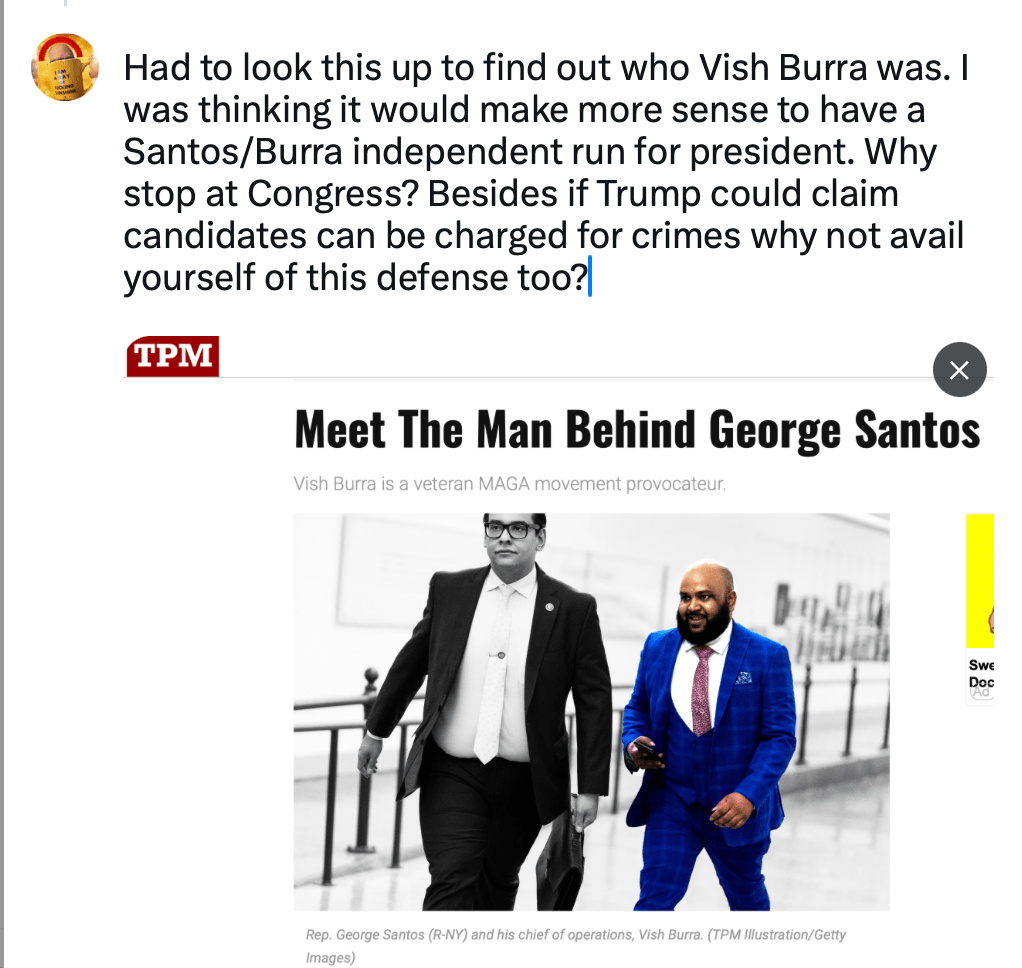Viewport: 1022px width, 968px height.
Task: Click the phone held by blue-suited man
Action: (x=645, y=748)
